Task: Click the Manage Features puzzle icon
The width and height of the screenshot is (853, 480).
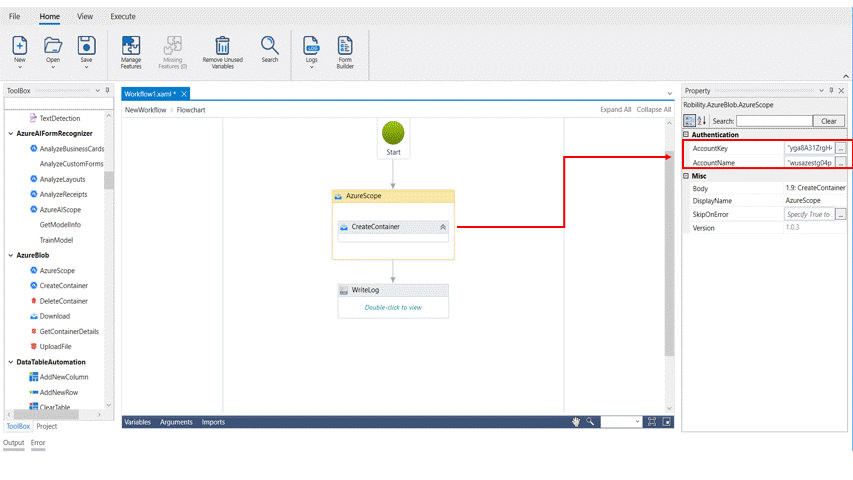Action: tap(131, 45)
